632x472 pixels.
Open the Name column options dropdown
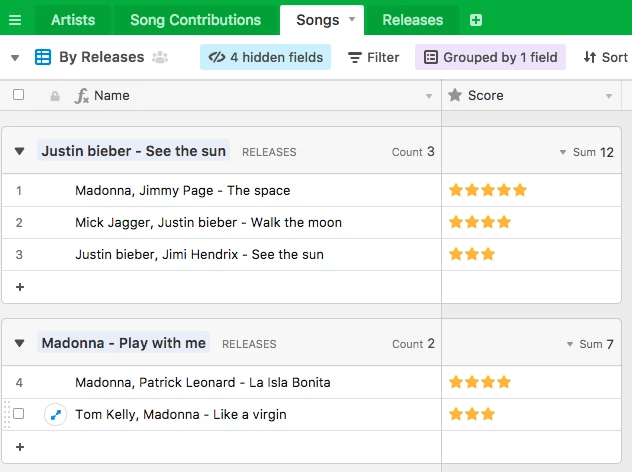429,96
